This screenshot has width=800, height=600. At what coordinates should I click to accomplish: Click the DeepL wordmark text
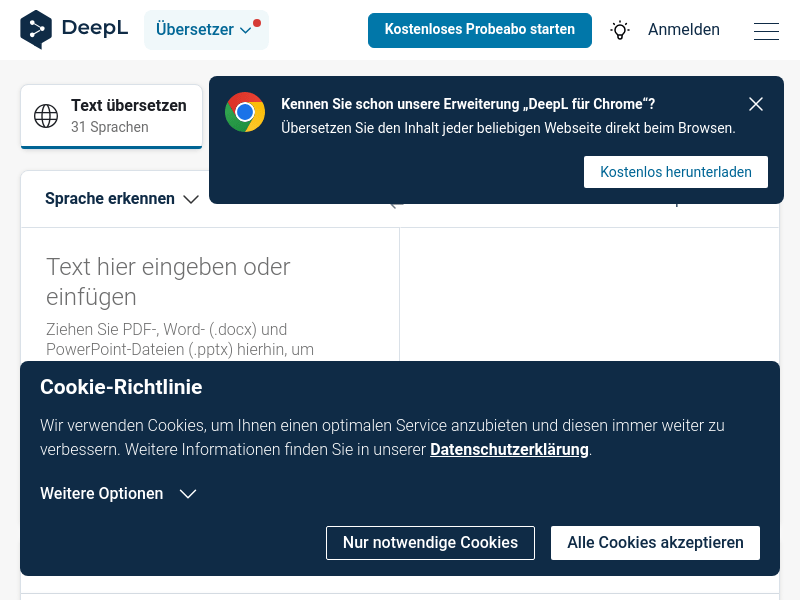pos(95,28)
